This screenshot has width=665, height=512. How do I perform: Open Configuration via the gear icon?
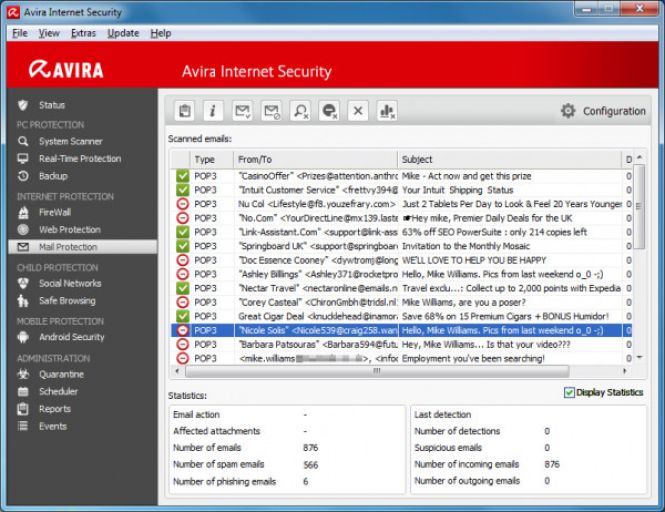tap(568, 111)
